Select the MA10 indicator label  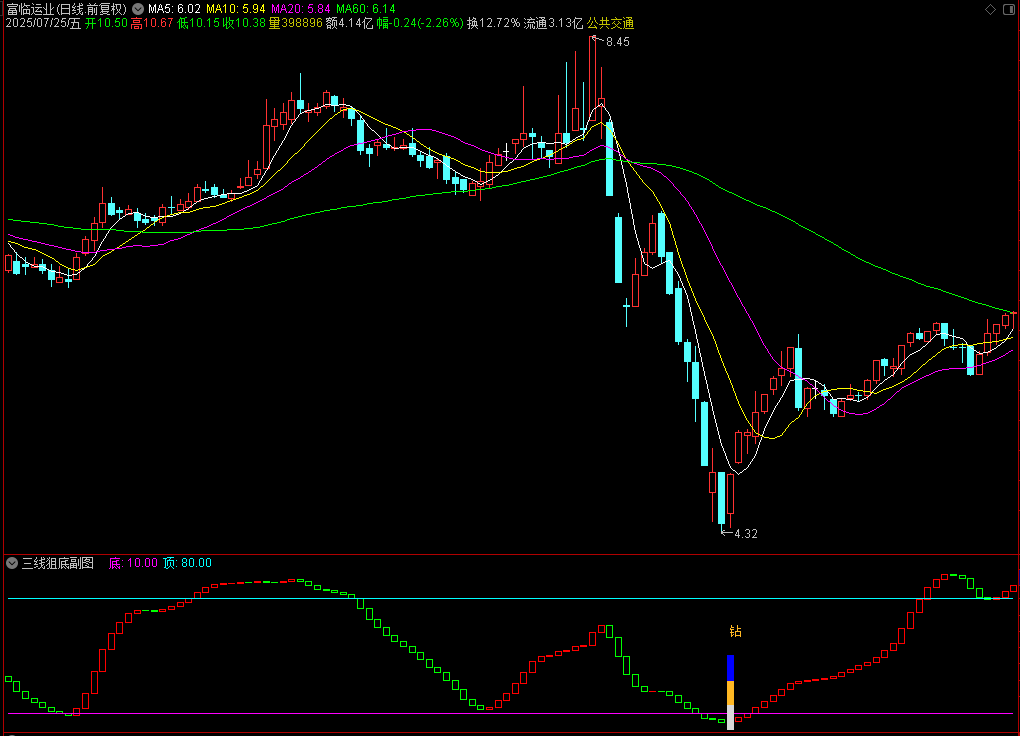[x=235, y=9]
